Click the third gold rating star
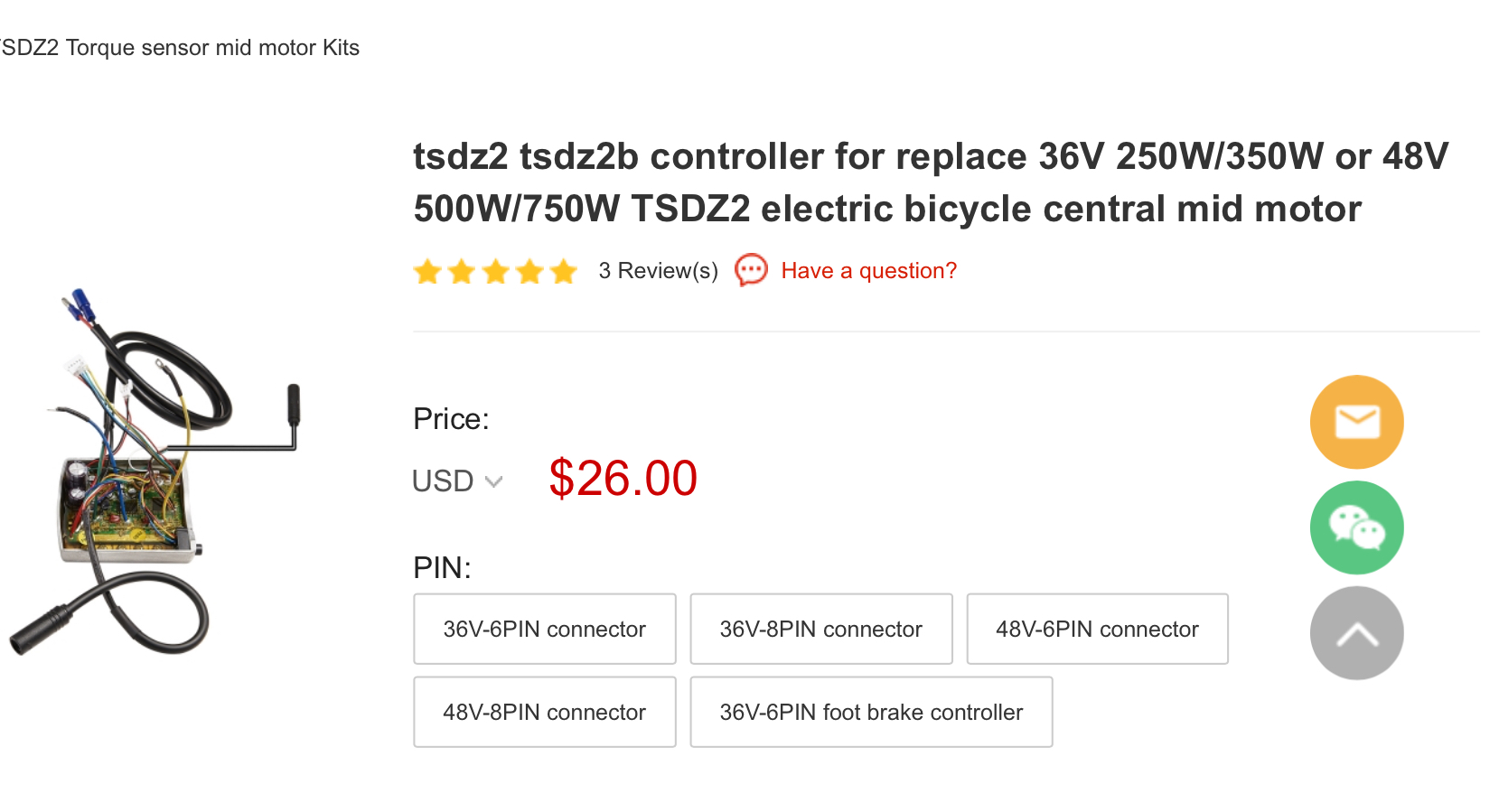The image size is (1499, 812). [496, 271]
